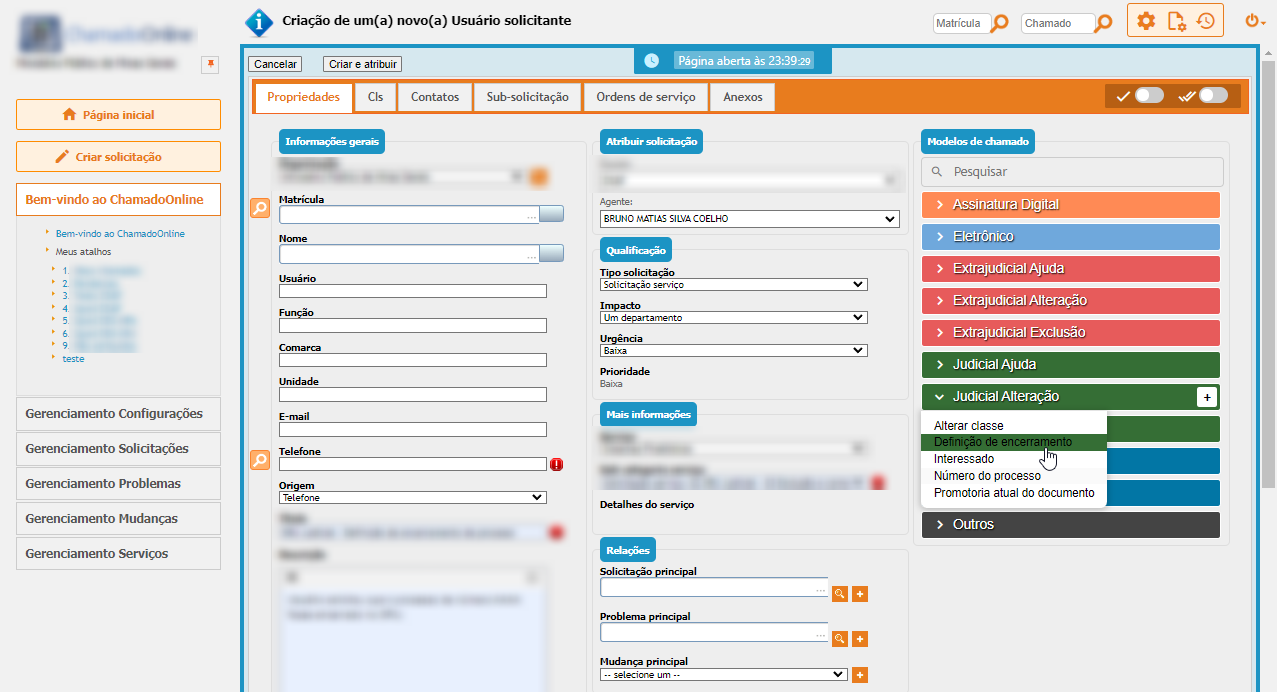Open Gerenciamento Solicitações sidebar section

pyautogui.click(x=119, y=449)
